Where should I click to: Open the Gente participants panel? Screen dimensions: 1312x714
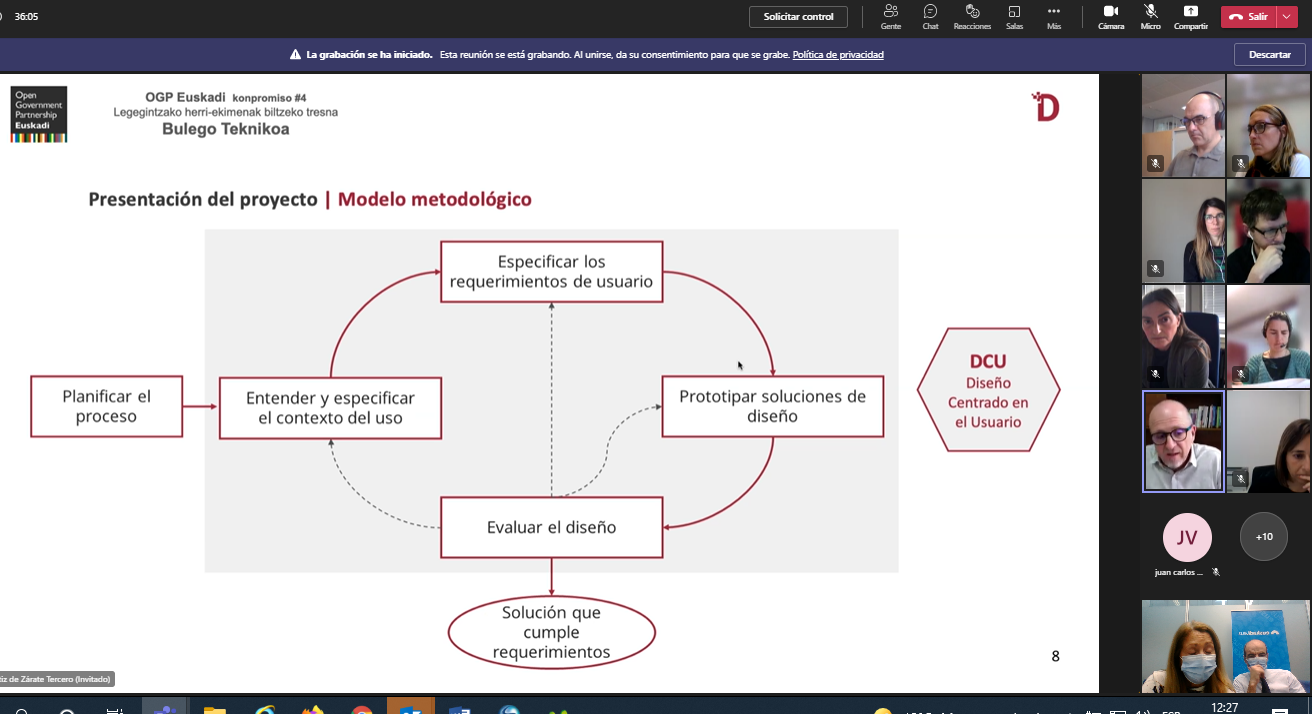pyautogui.click(x=890, y=16)
